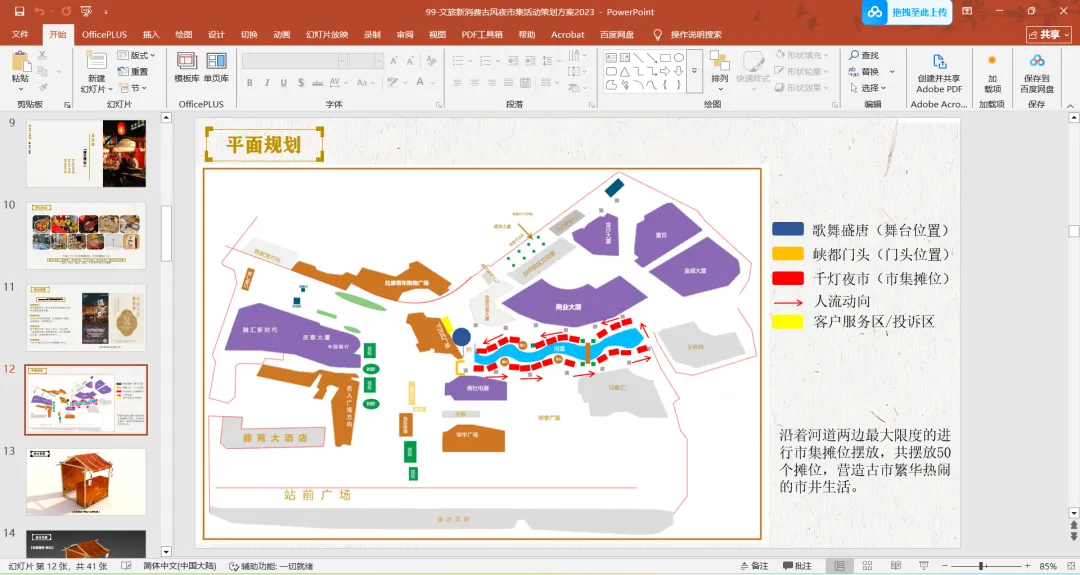The width and height of the screenshot is (1080, 575).
Task: Click the Notes (备注) button
Action: click(754, 566)
